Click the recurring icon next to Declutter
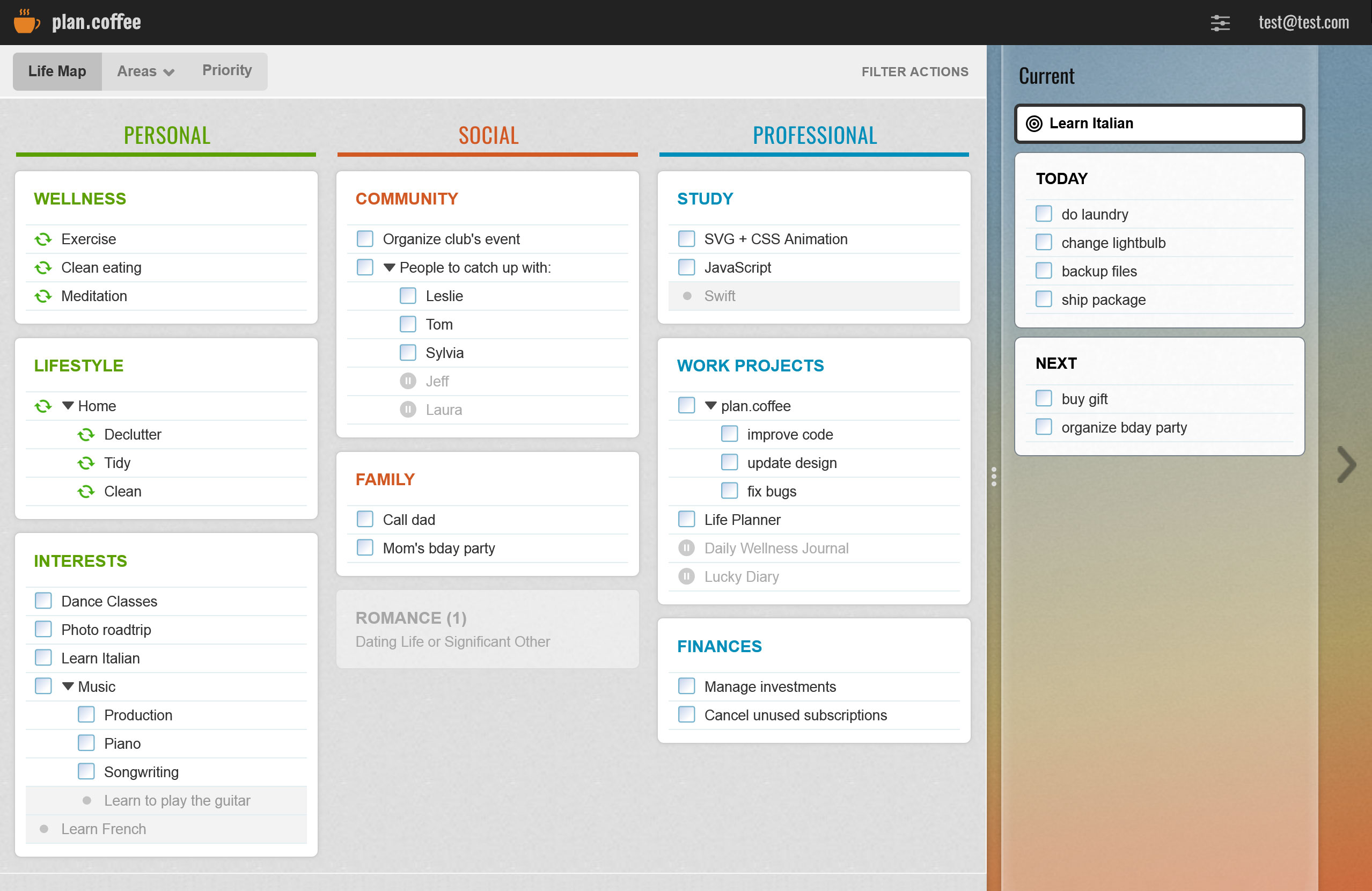 tap(86, 435)
